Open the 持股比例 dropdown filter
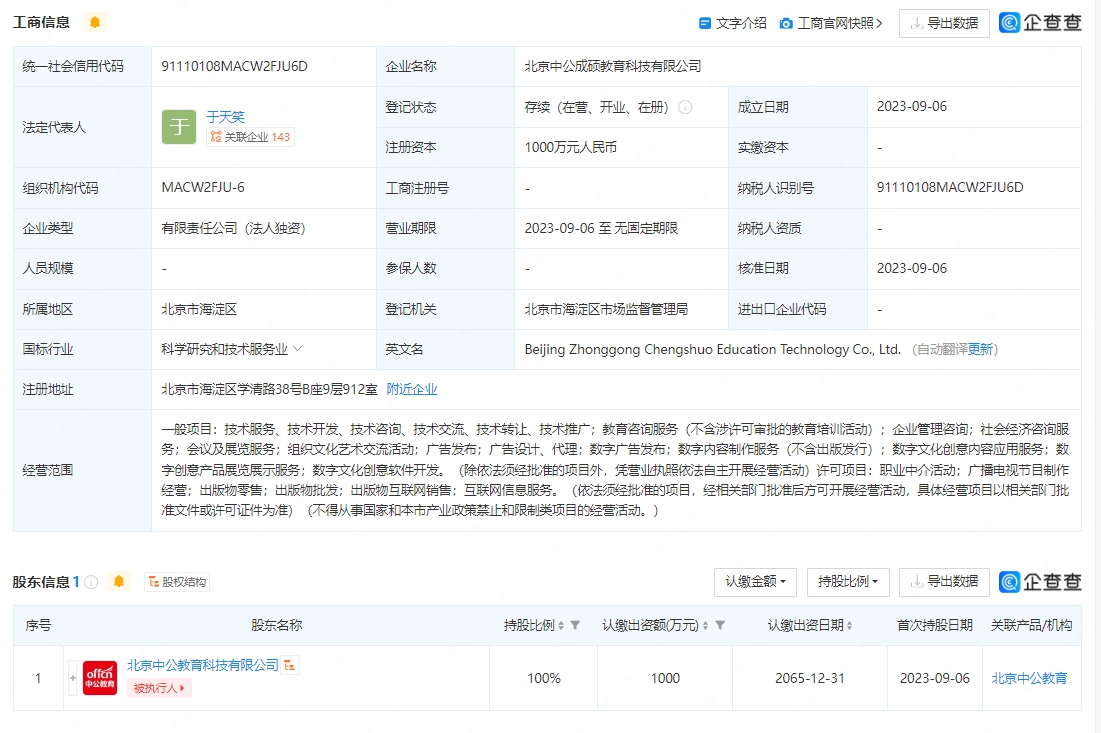1101x733 pixels. (848, 582)
